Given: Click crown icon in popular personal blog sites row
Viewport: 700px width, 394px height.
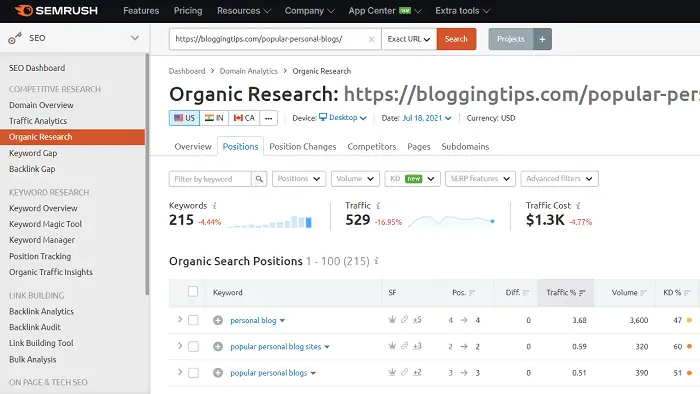Looking at the screenshot, I should (x=392, y=346).
